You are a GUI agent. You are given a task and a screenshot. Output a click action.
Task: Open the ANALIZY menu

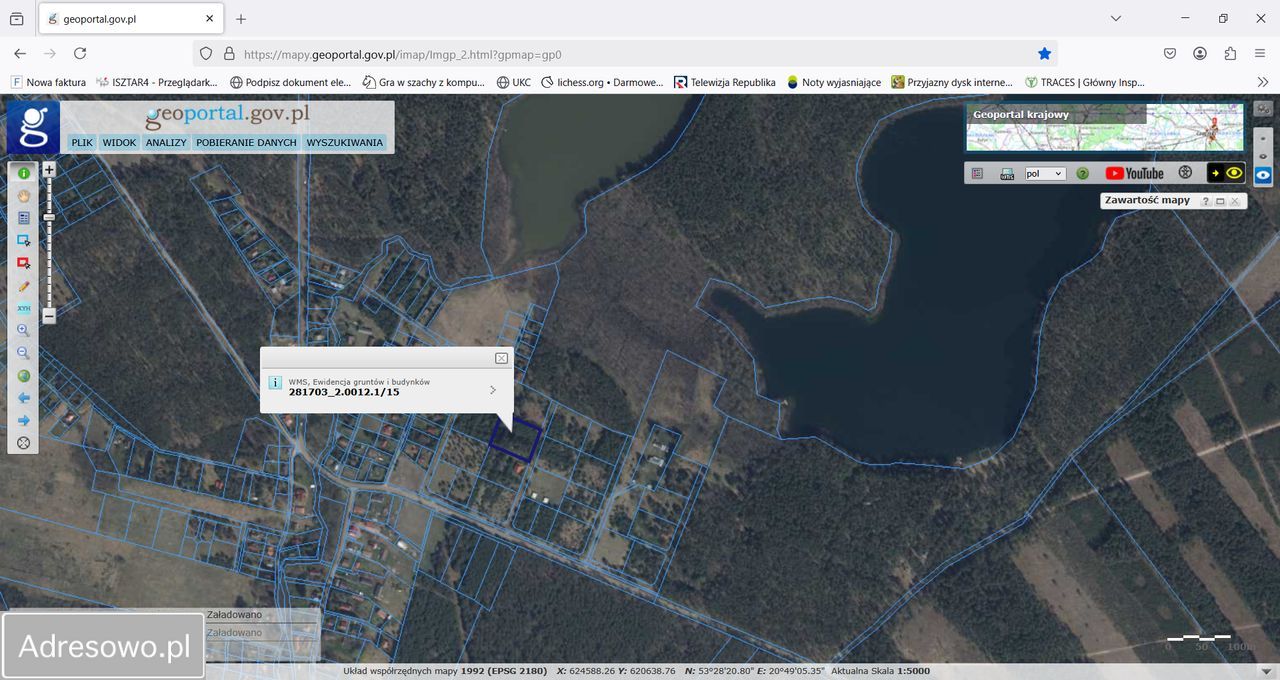coord(166,142)
